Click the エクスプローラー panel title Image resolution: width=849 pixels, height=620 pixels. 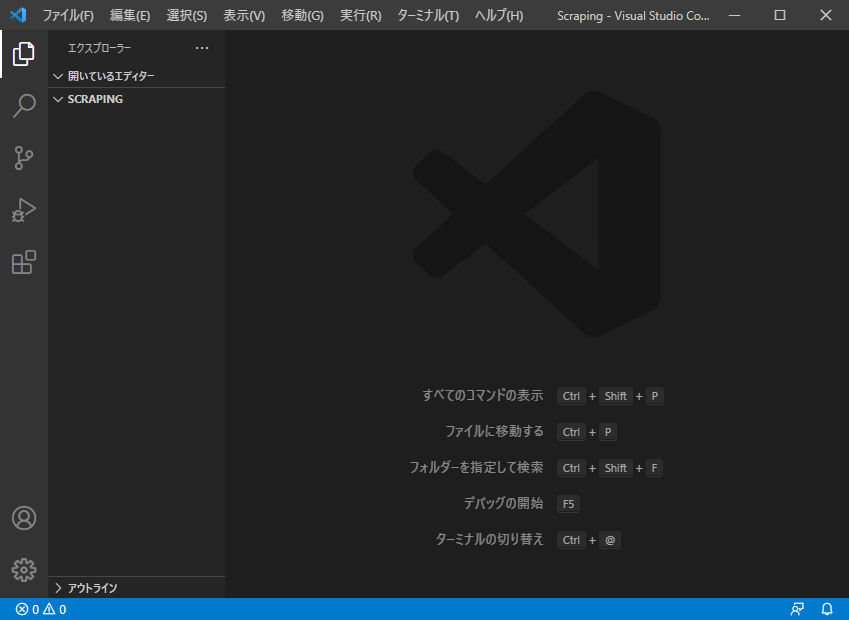(100, 48)
